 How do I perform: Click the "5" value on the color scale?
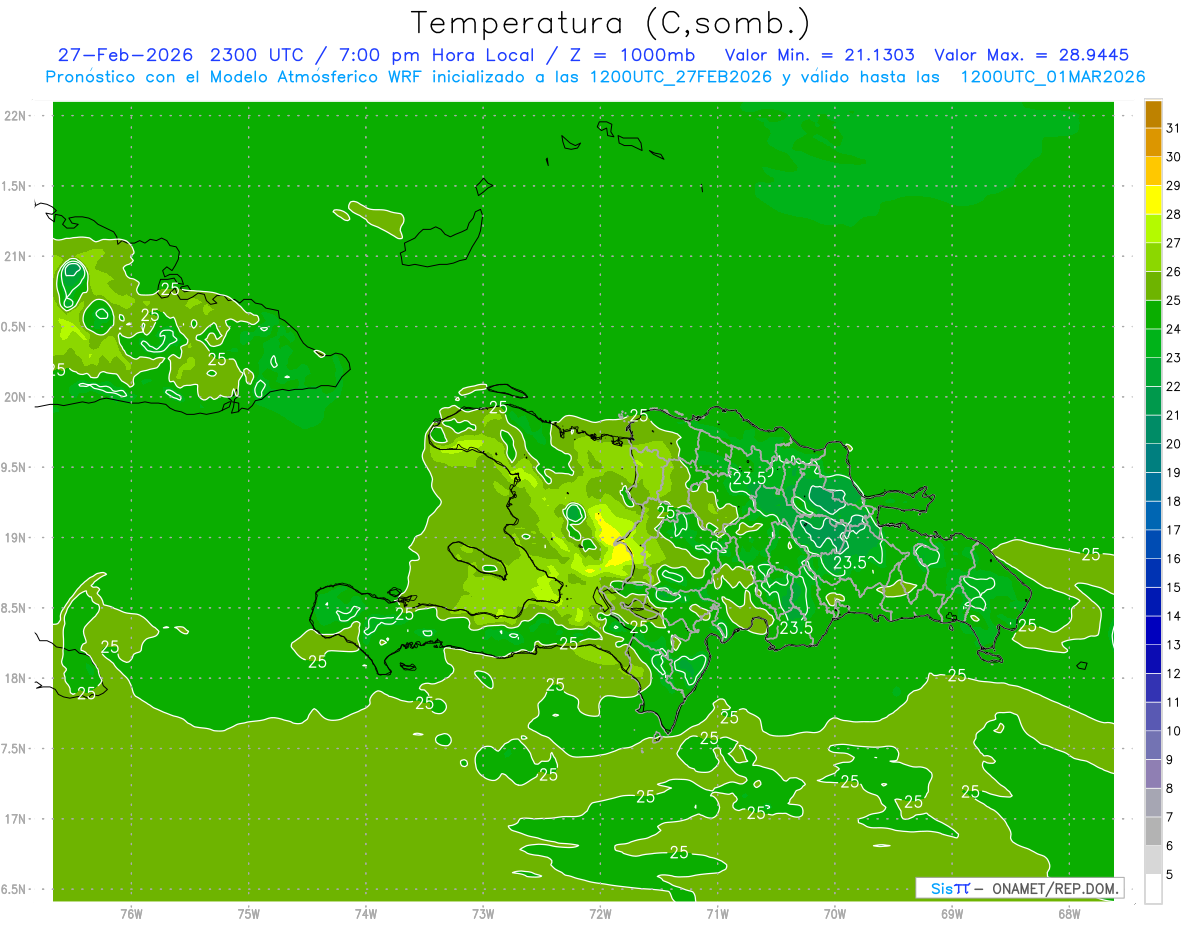[1170, 874]
